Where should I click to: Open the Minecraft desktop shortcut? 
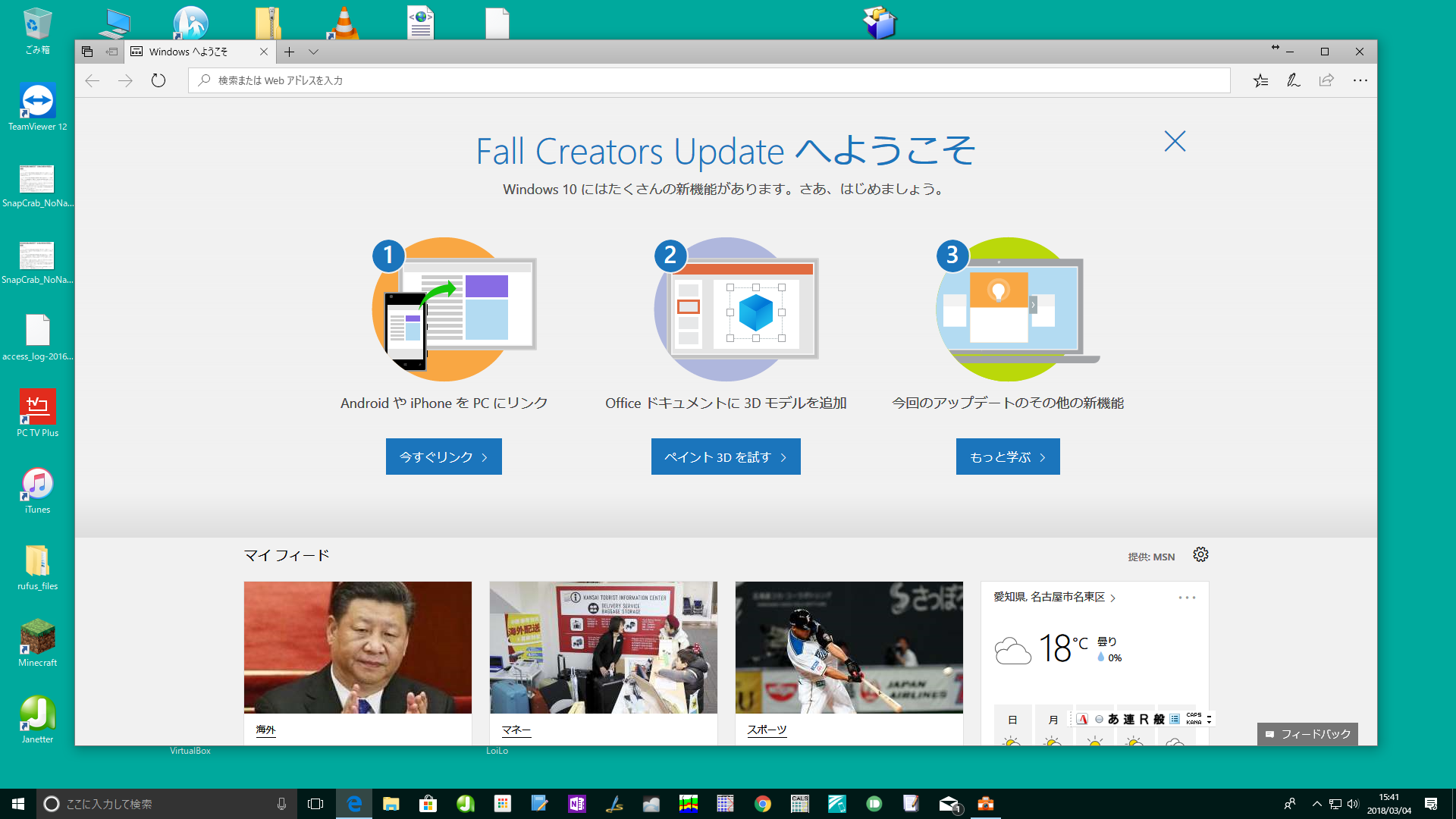pyautogui.click(x=37, y=644)
